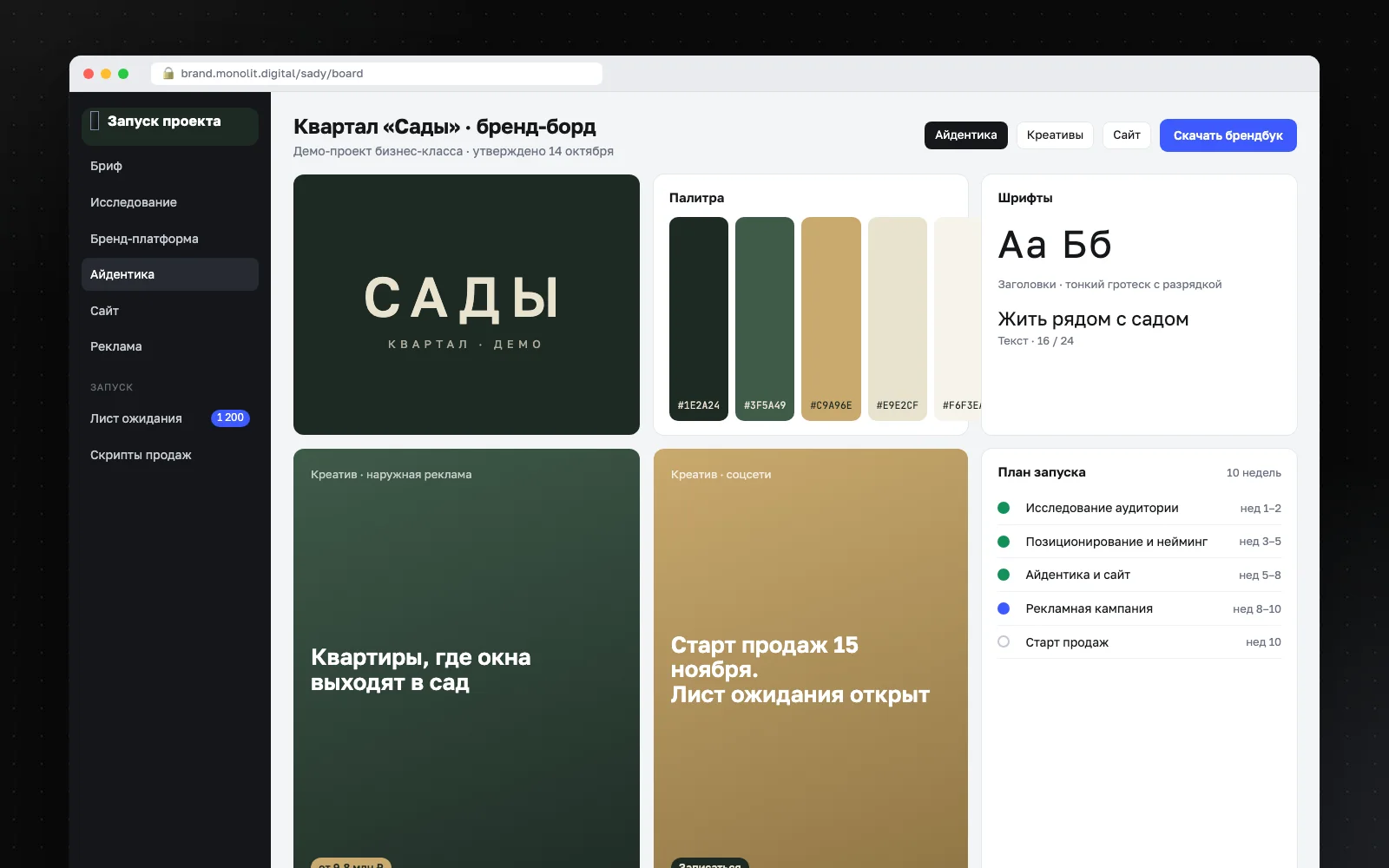Open the «Реклама» sidebar item

pyautogui.click(x=170, y=346)
